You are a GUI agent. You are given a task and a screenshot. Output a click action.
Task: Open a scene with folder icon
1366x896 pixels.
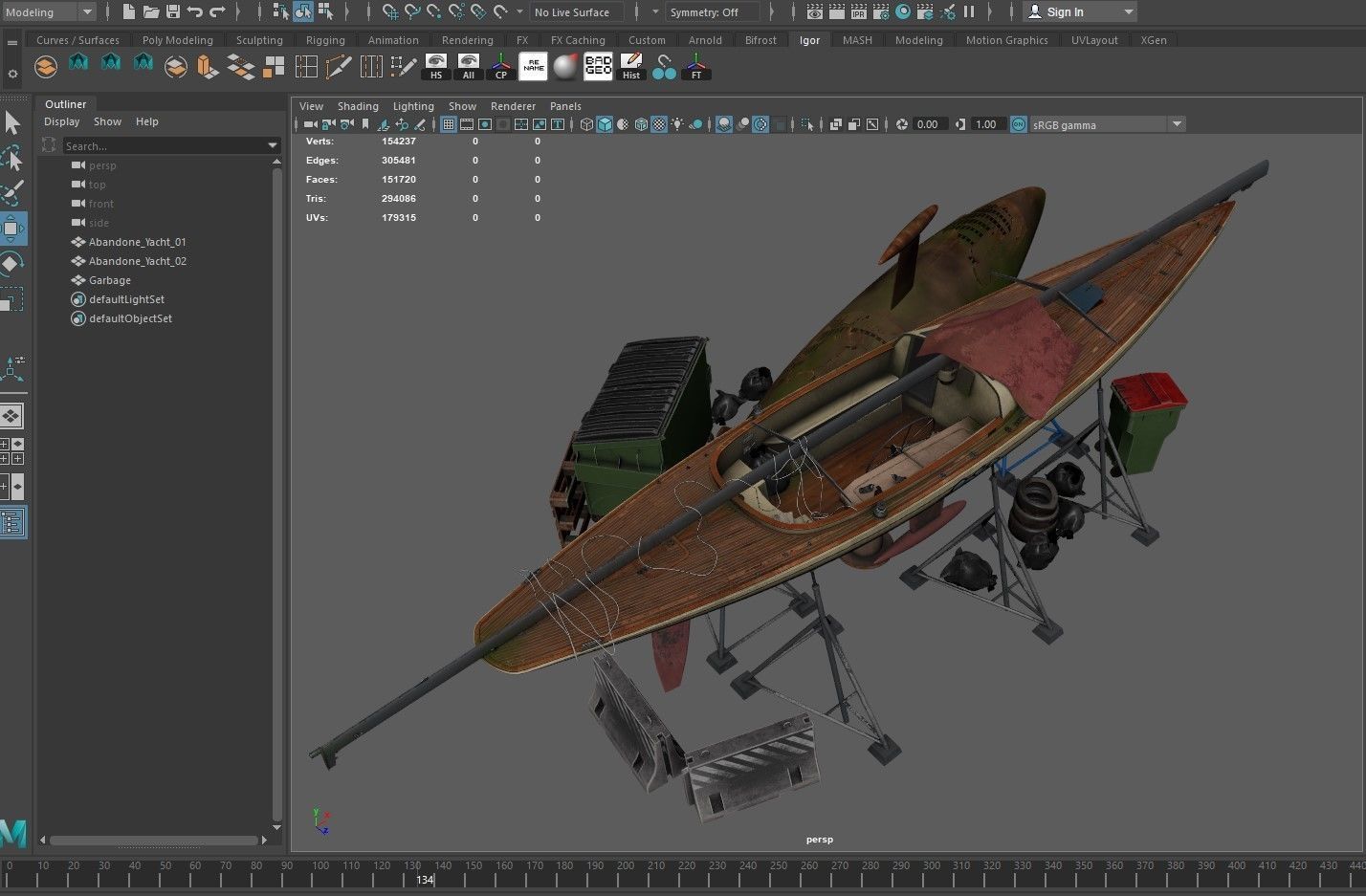point(151,11)
